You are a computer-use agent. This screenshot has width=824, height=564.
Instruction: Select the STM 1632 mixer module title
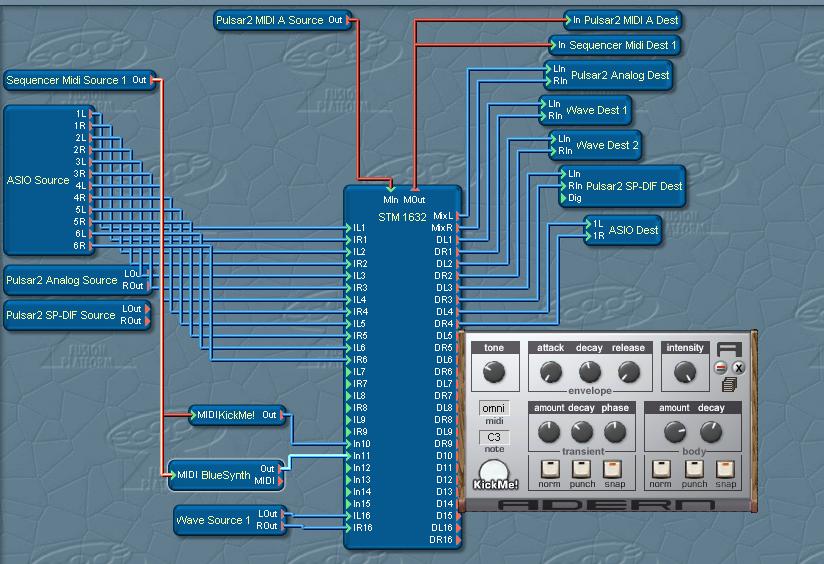(403, 217)
